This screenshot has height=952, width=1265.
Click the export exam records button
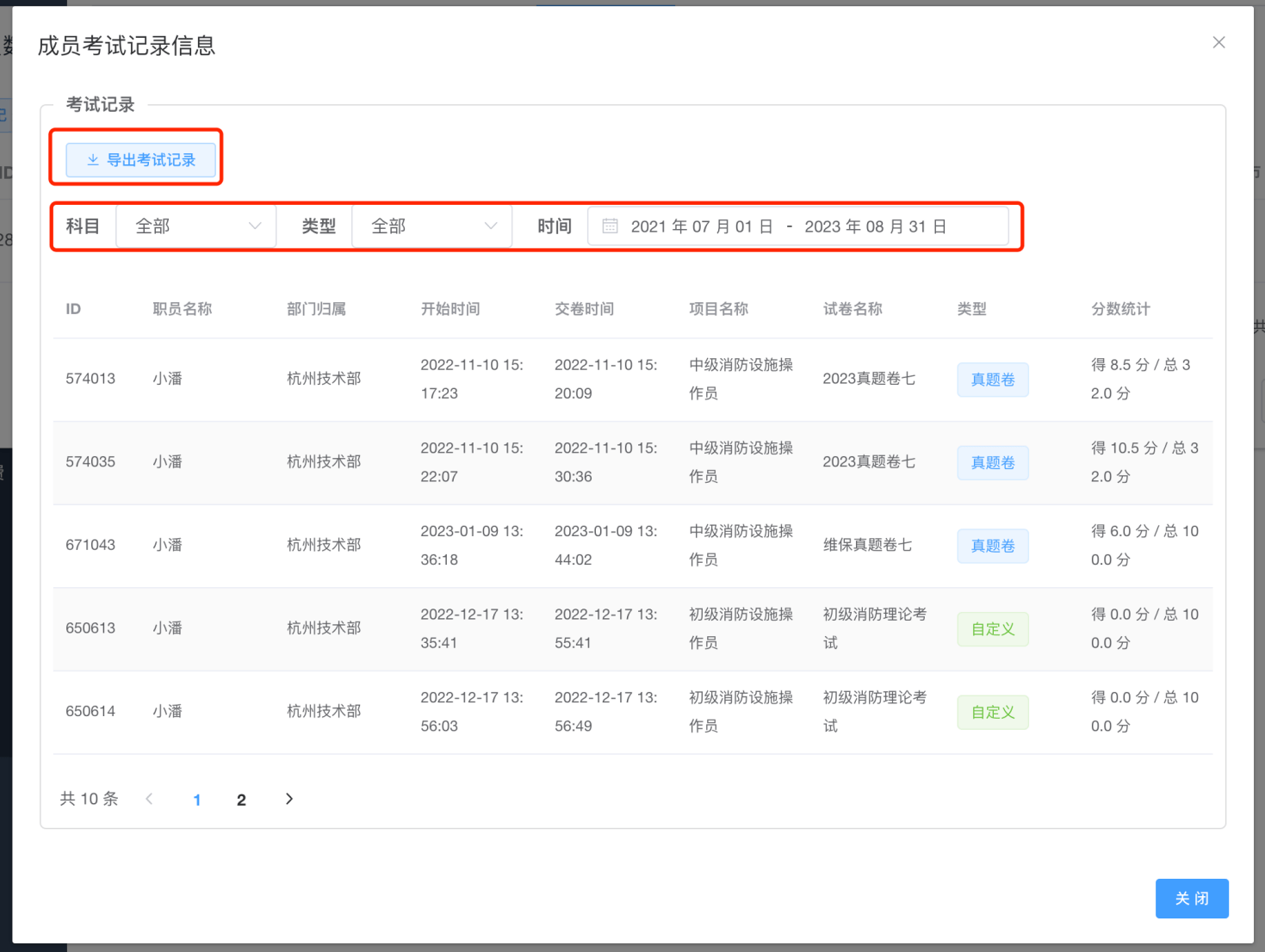[x=141, y=160]
